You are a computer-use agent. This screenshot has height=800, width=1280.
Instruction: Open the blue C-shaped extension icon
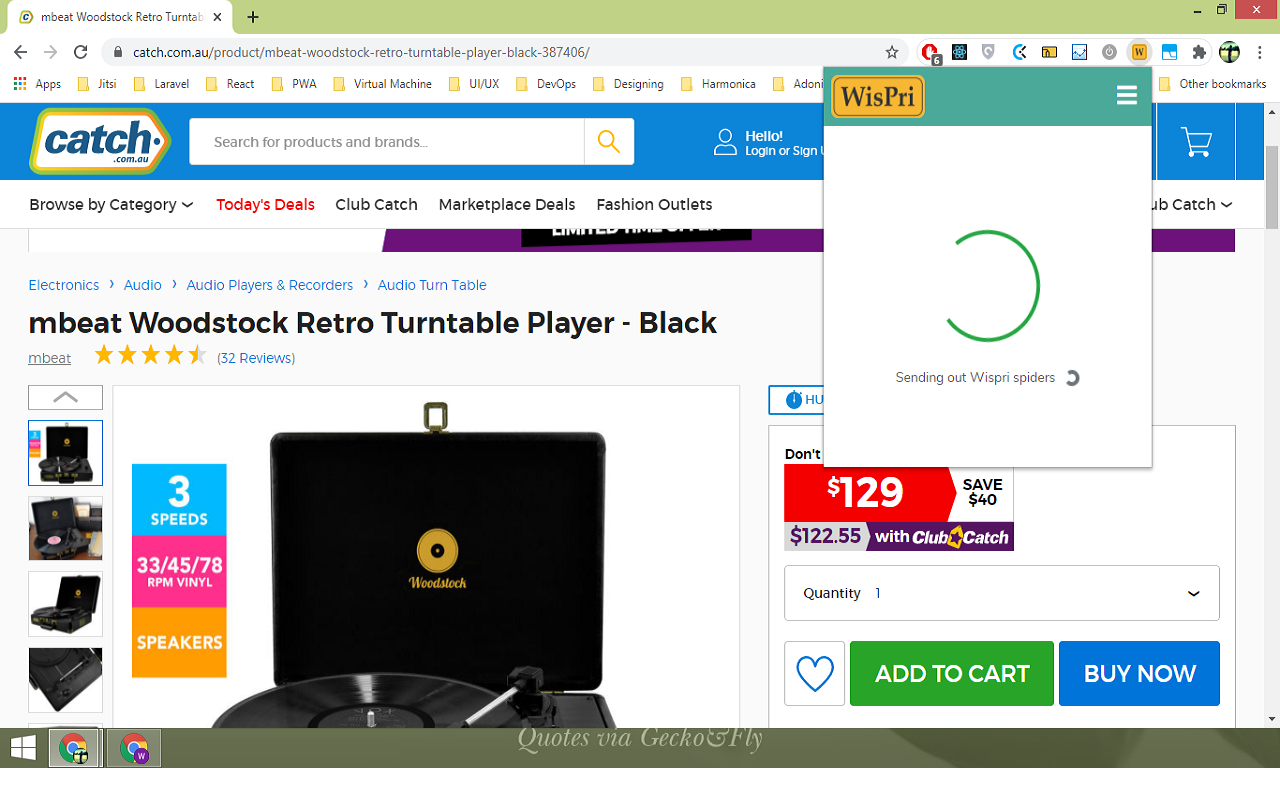point(1019,52)
